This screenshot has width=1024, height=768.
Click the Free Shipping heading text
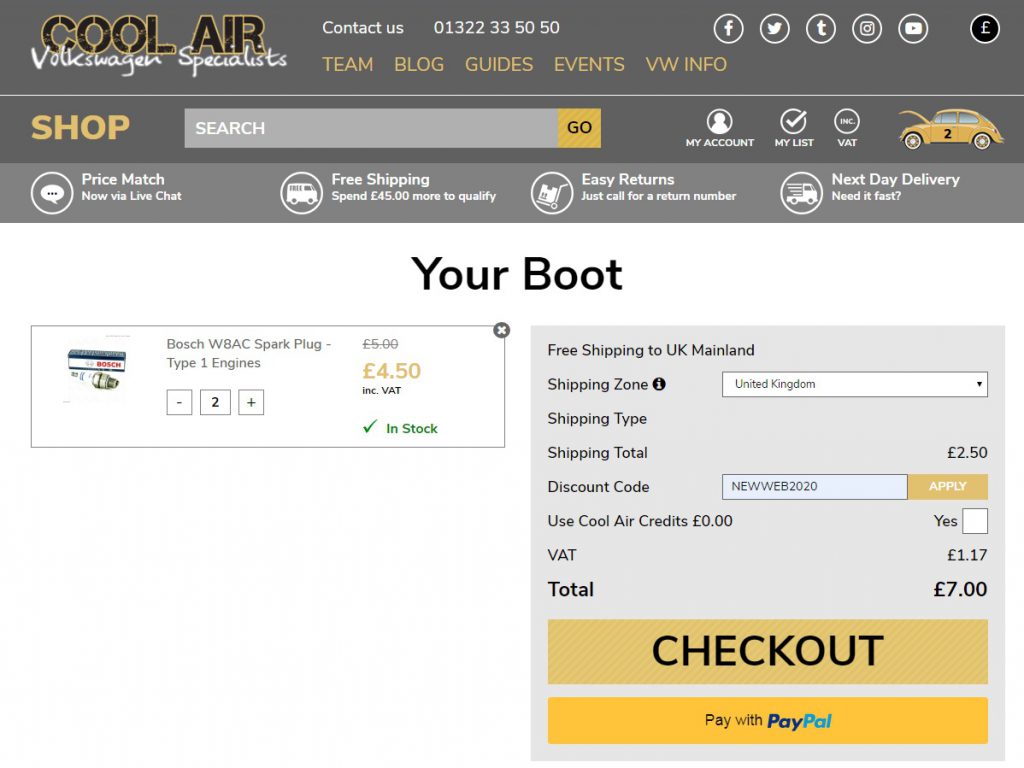[380, 179]
